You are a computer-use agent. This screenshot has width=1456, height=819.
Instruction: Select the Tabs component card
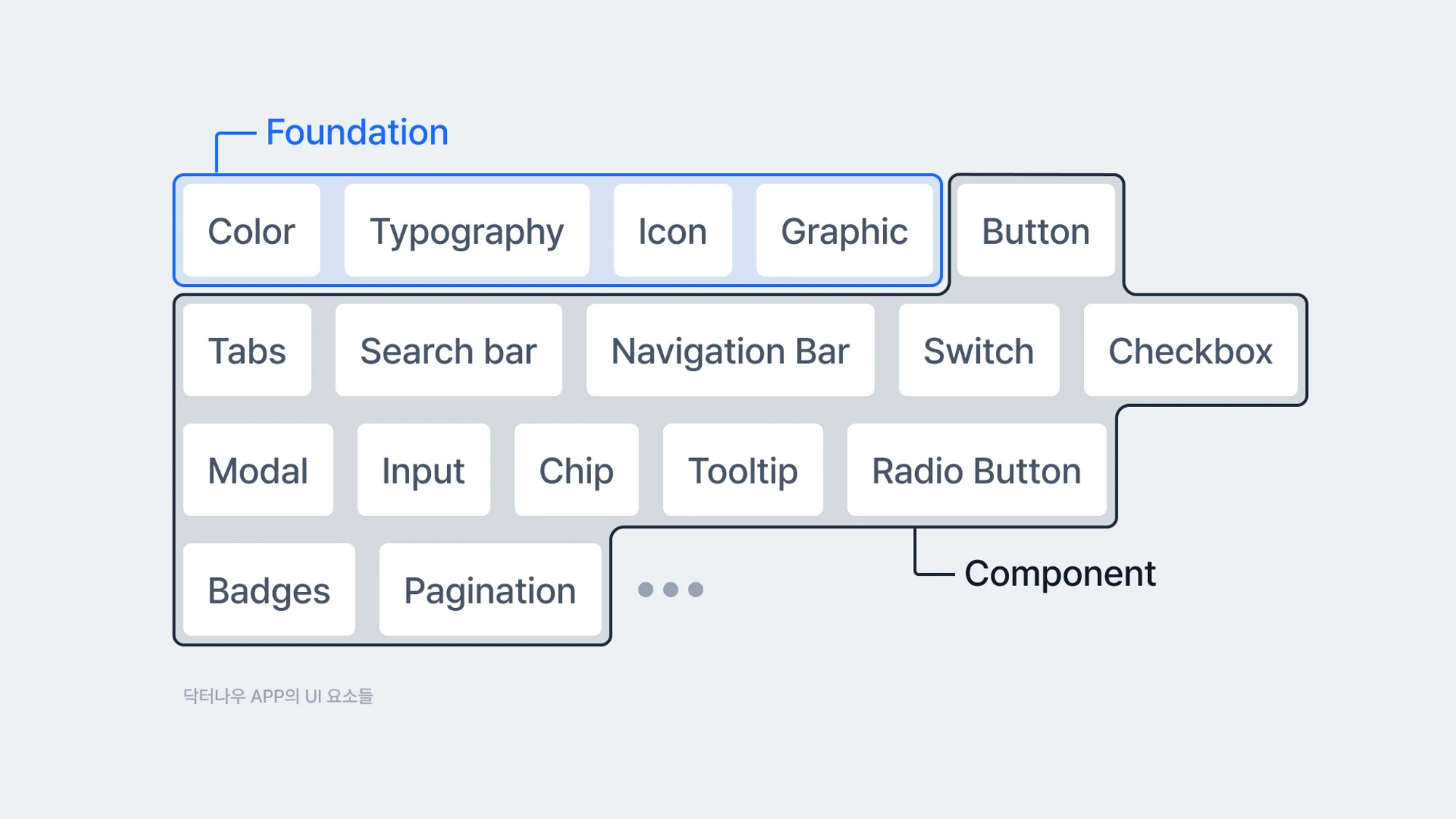(248, 350)
